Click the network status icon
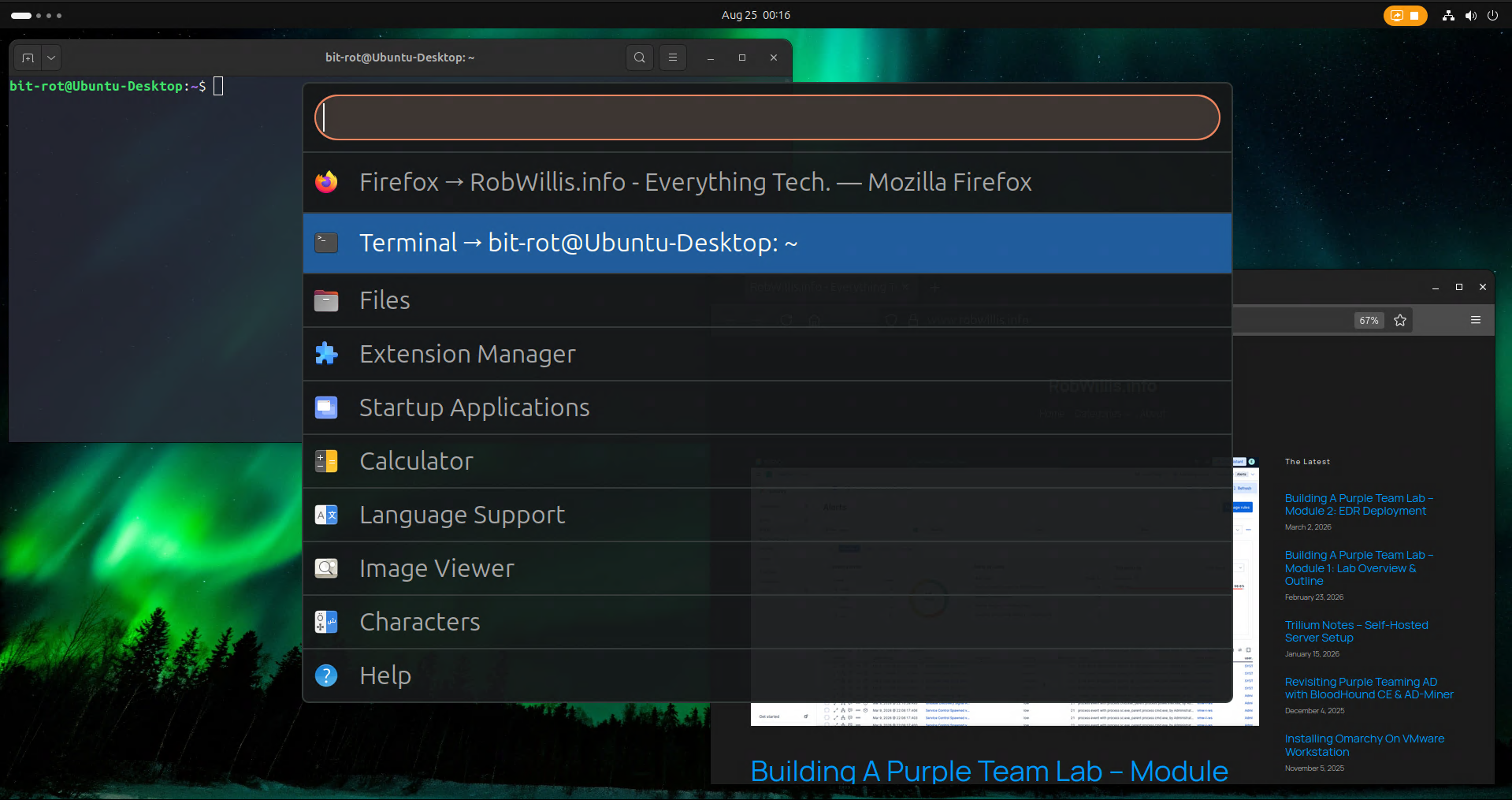The width and height of the screenshot is (1512, 800). pyautogui.click(x=1448, y=16)
